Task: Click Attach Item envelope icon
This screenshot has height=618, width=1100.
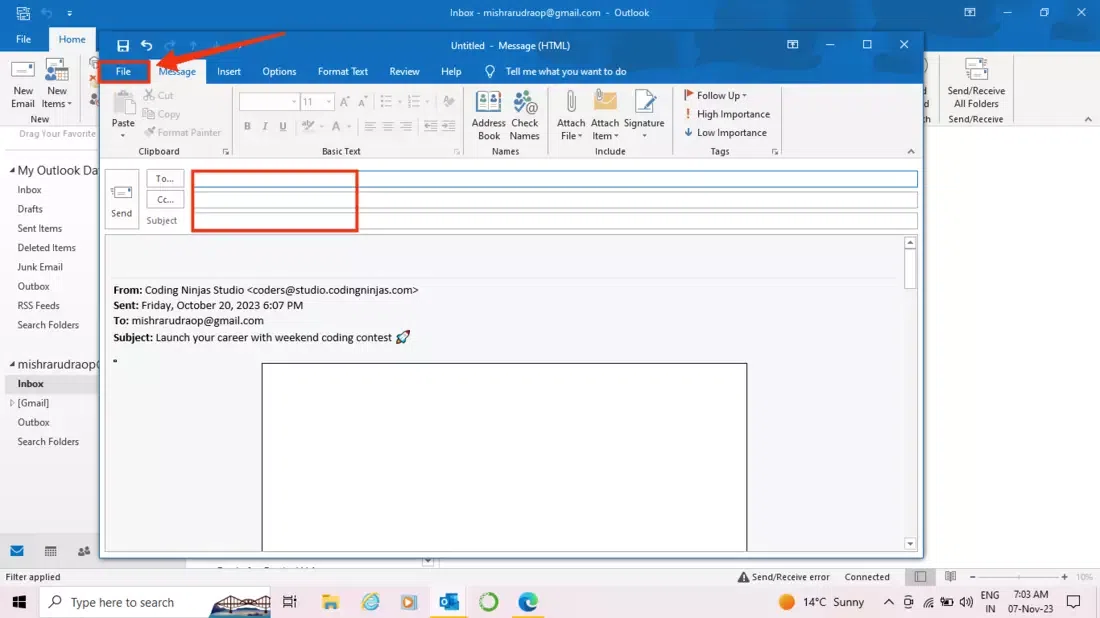Action: click(x=605, y=101)
